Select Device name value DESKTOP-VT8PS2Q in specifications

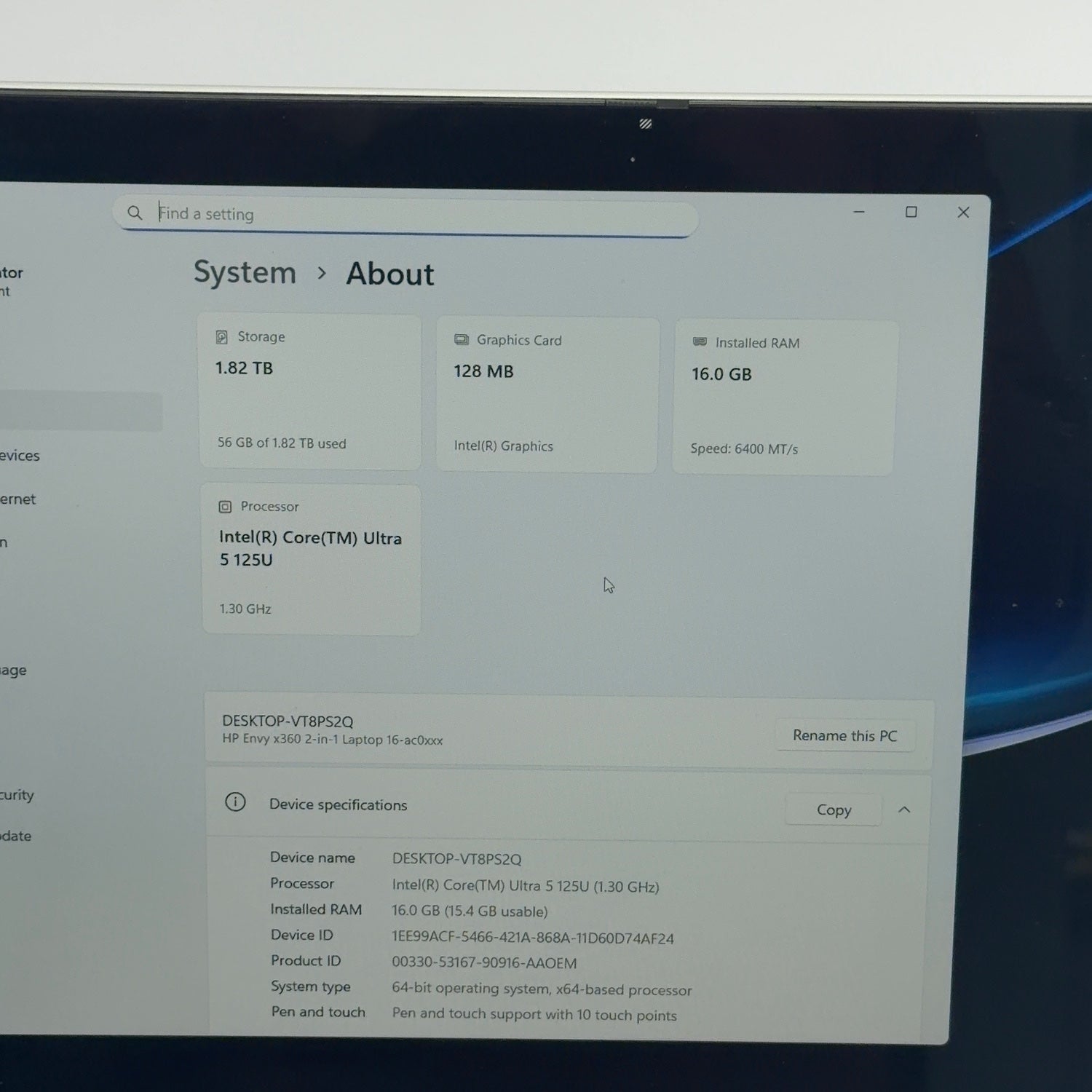[457, 859]
